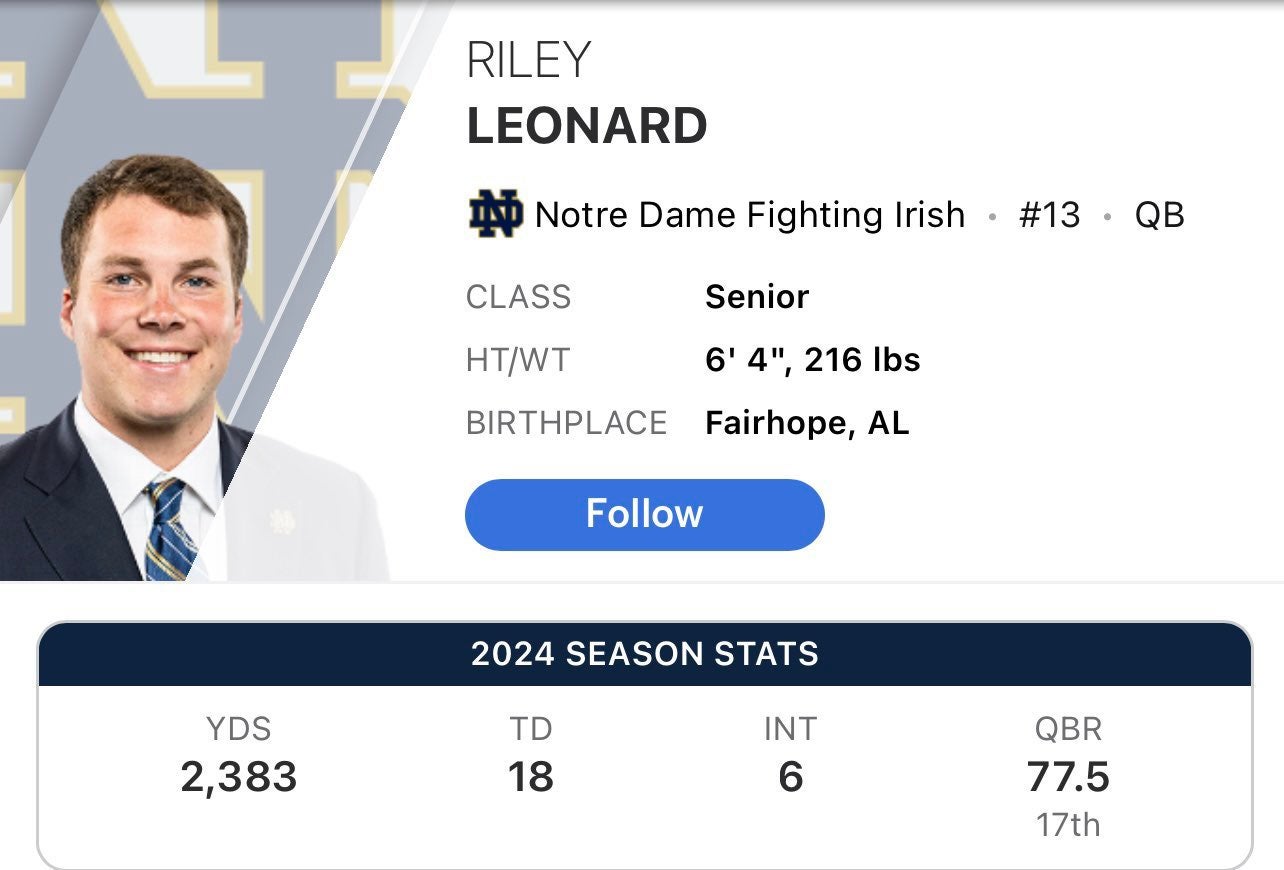Click the LEONARD last name heading
Screen dimensions: 1284x870
[587, 126]
